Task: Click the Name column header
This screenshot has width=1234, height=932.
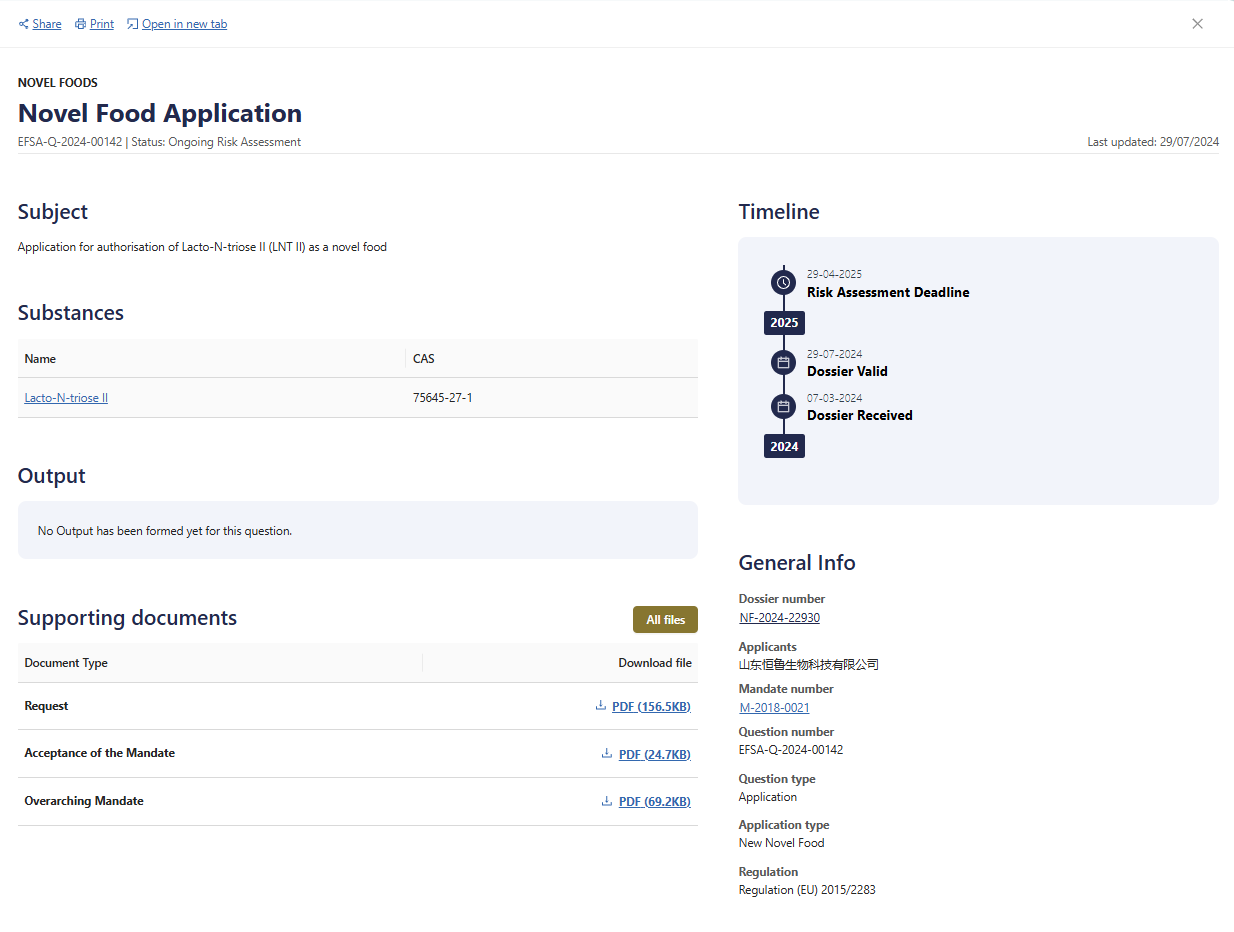Action: [x=40, y=358]
